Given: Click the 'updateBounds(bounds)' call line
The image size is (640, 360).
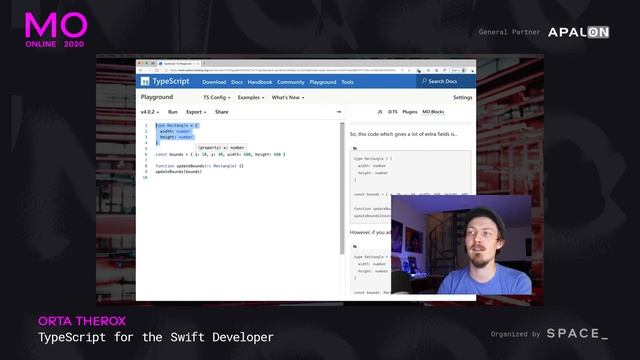Looking at the screenshot, I should pos(179,171).
